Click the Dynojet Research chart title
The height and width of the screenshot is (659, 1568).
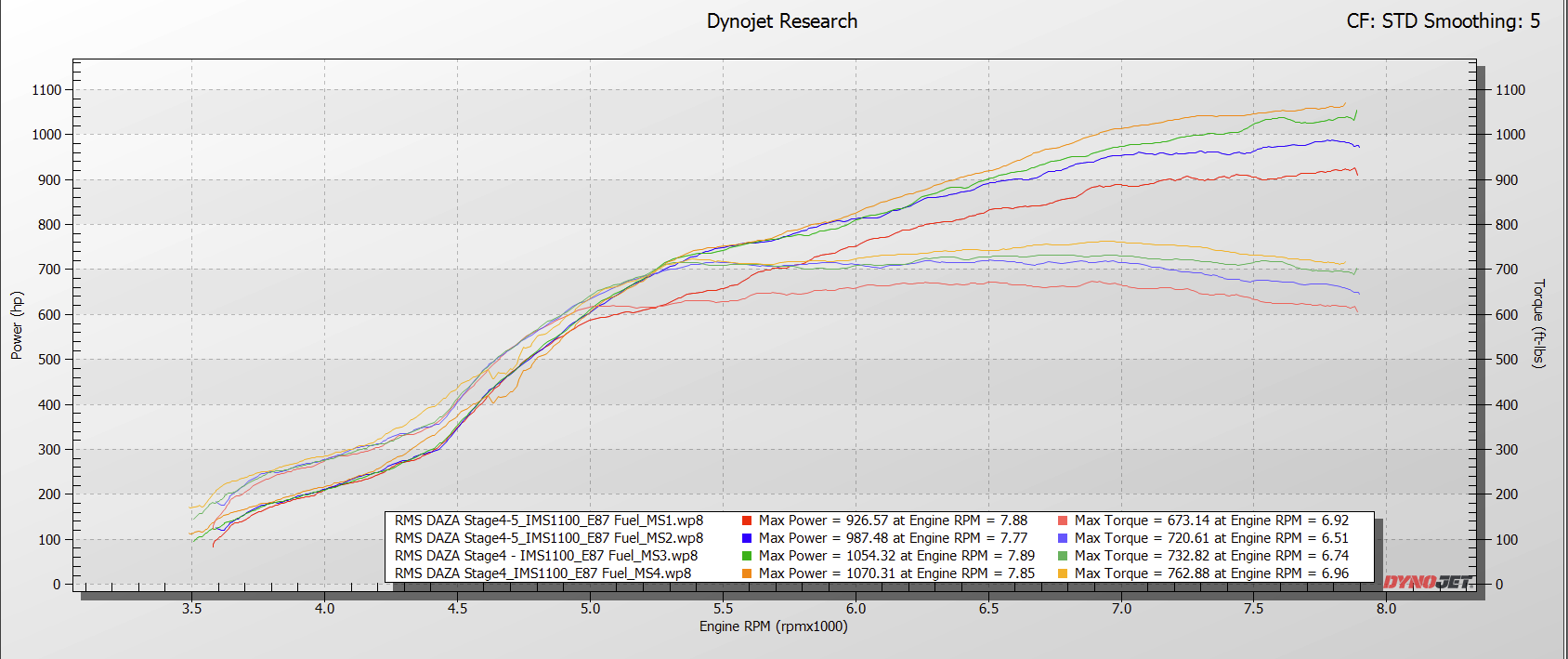coord(782,21)
